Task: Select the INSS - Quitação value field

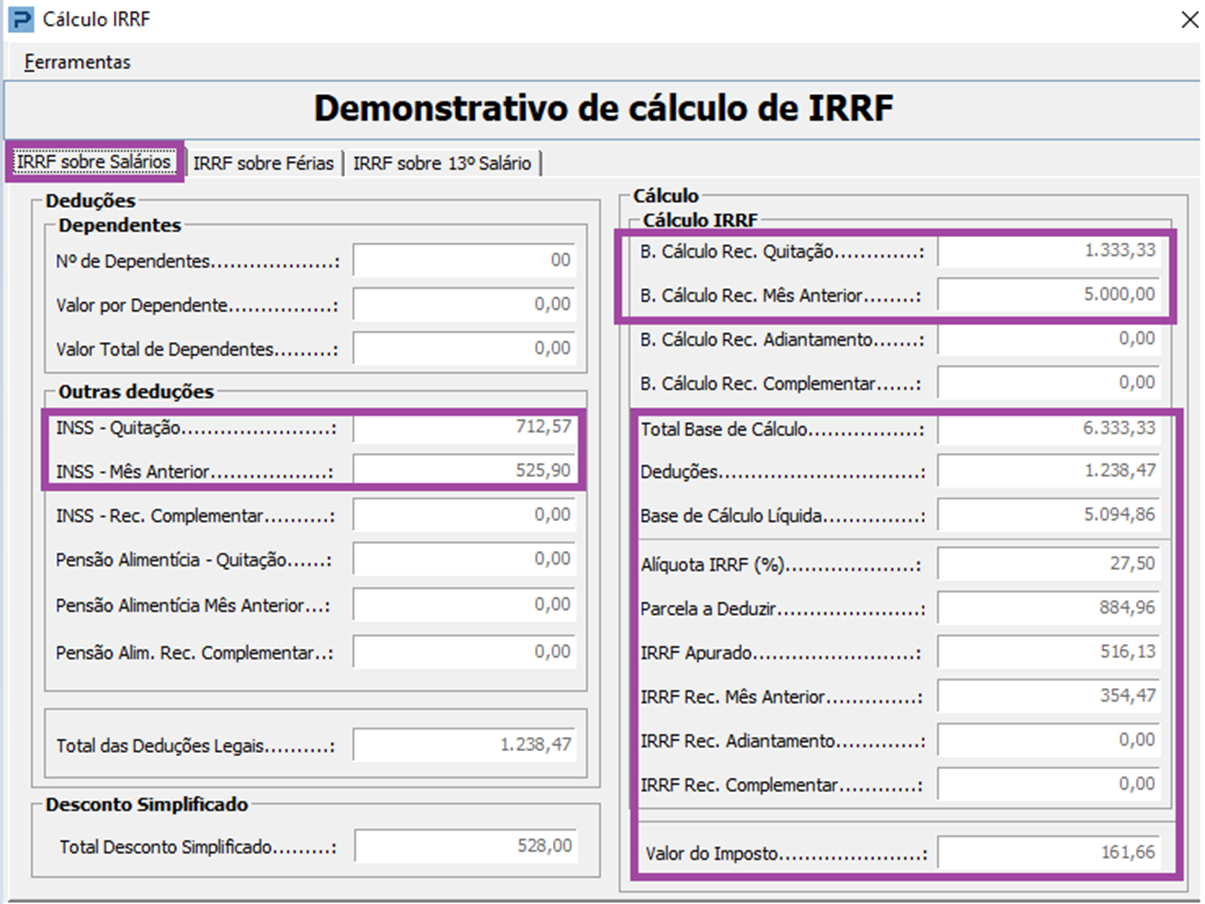Action: point(466,428)
